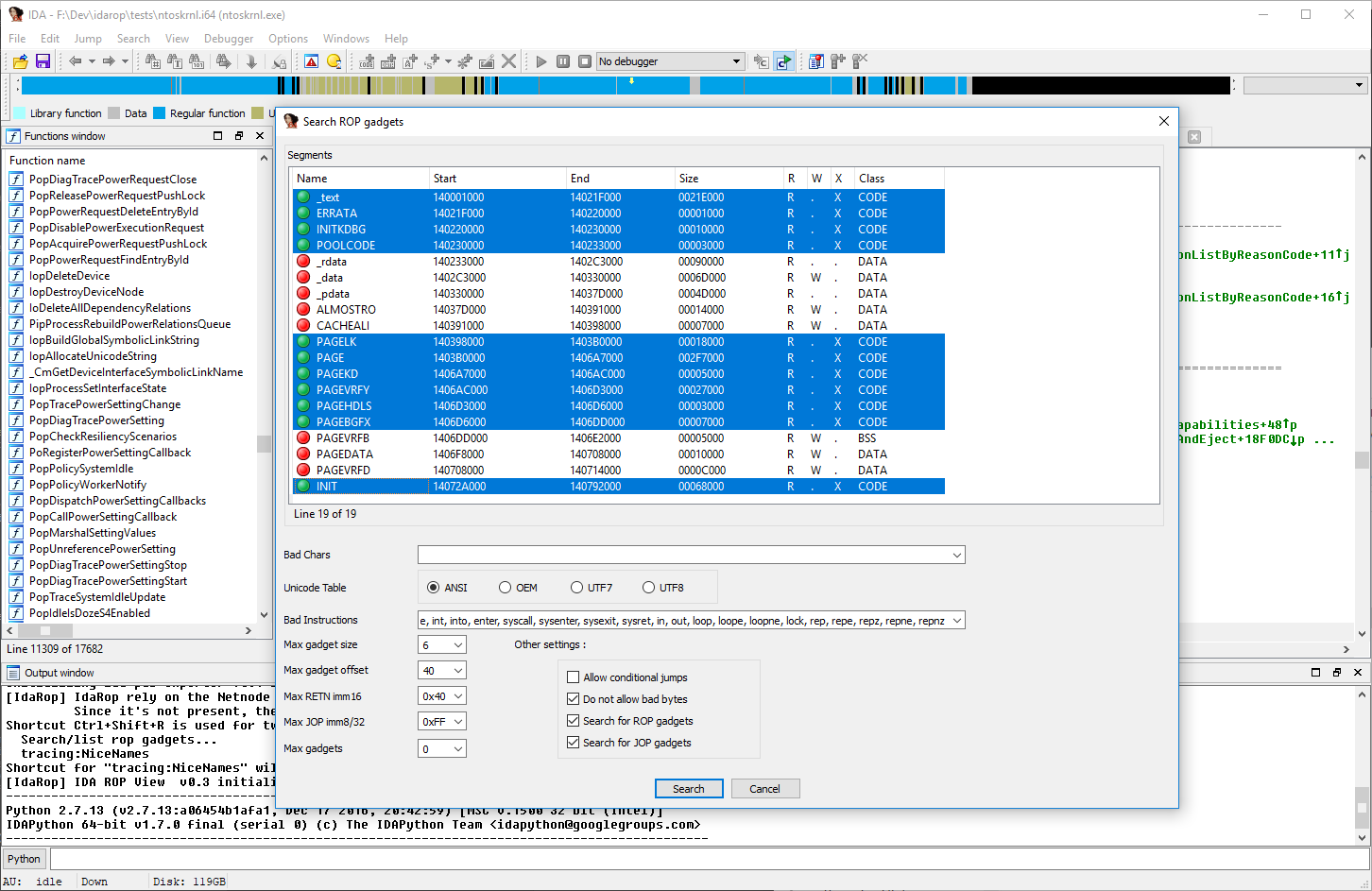Open the Windows menu
Image resolution: width=1372 pixels, height=891 pixels.
346,39
